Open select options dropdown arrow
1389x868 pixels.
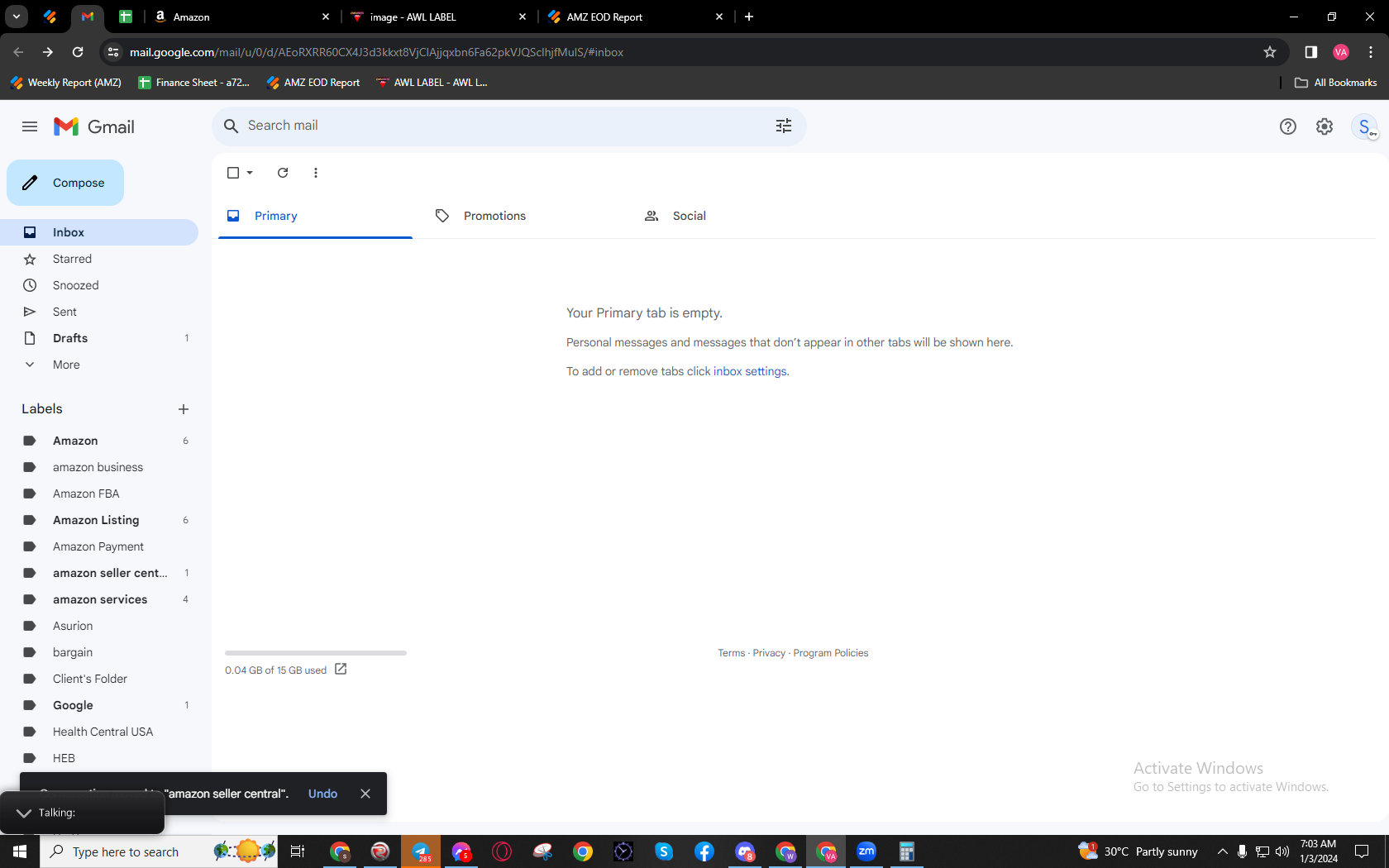tap(250, 173)
